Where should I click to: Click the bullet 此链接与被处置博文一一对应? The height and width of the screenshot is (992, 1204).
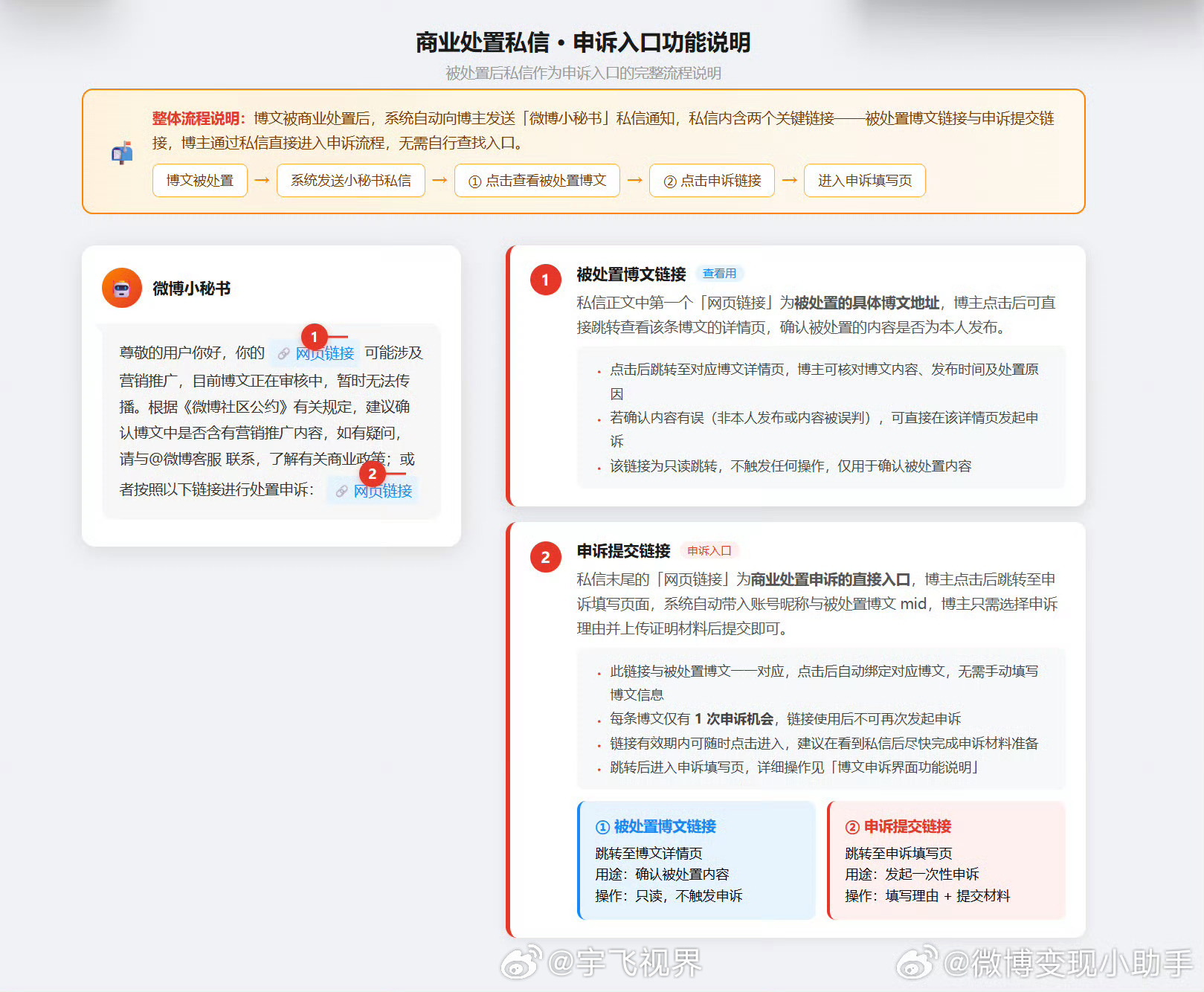point(824,683)
